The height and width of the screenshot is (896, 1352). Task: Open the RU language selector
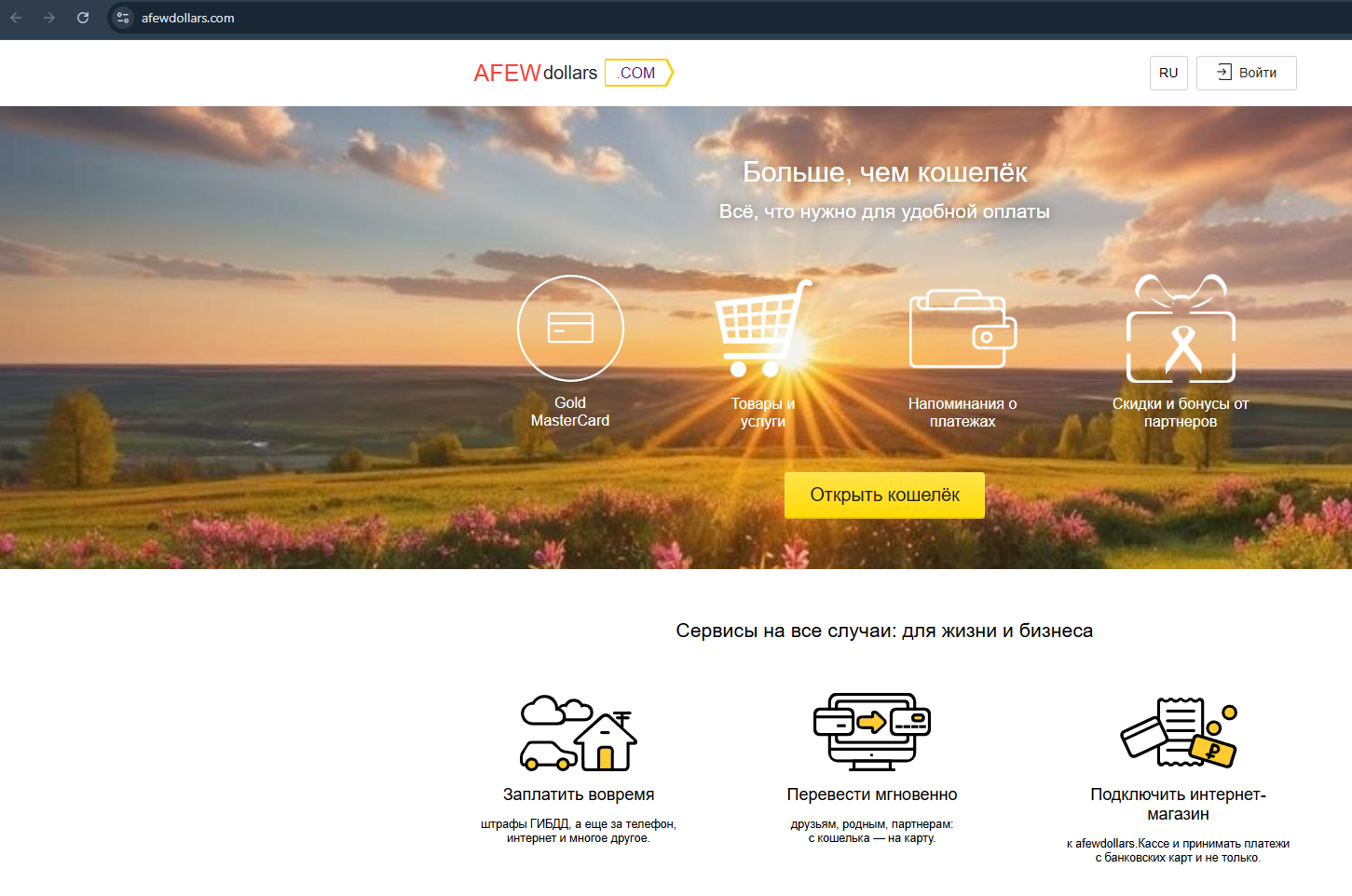(x=1168, y=73)
